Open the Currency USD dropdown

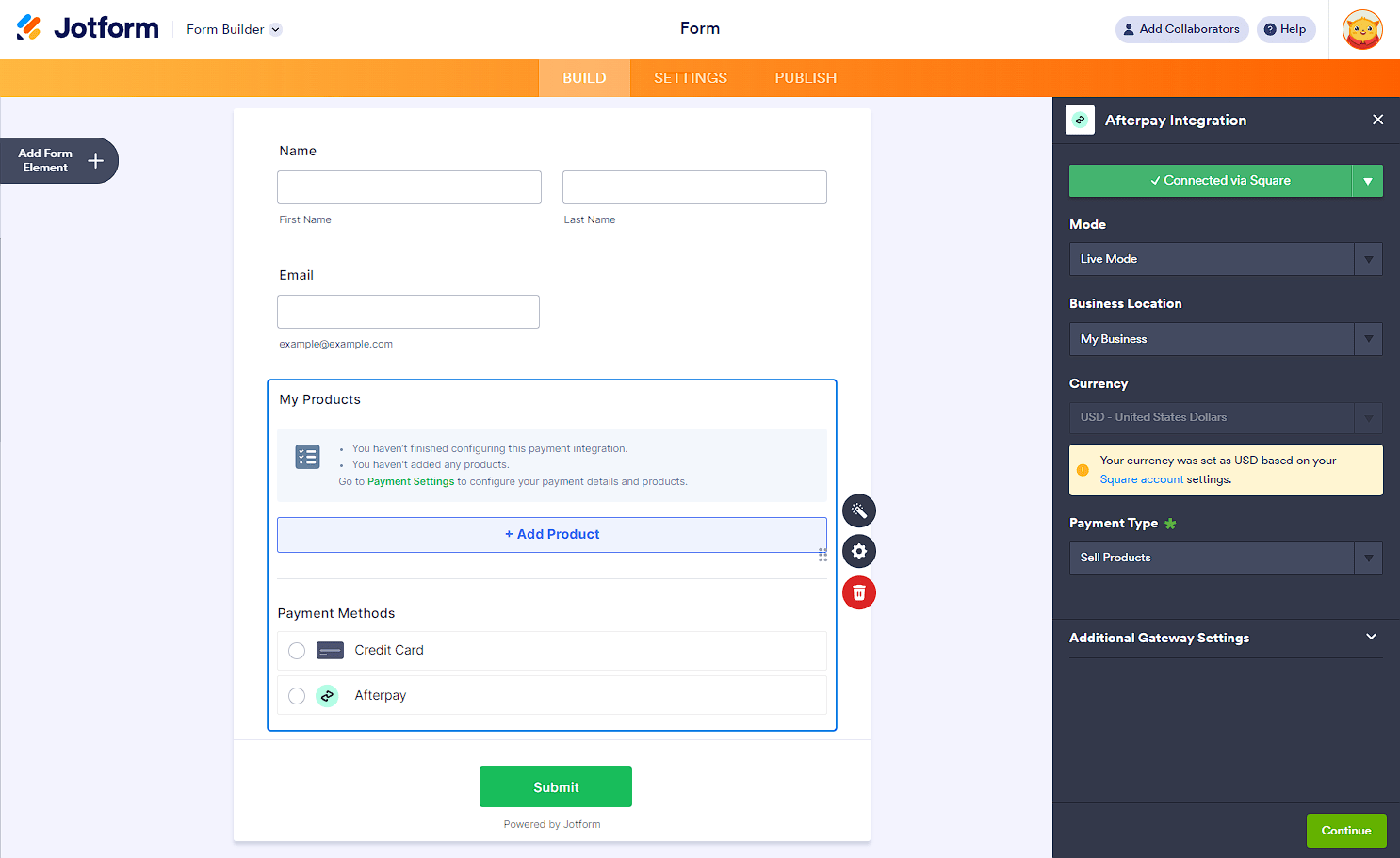(1226, 417)
